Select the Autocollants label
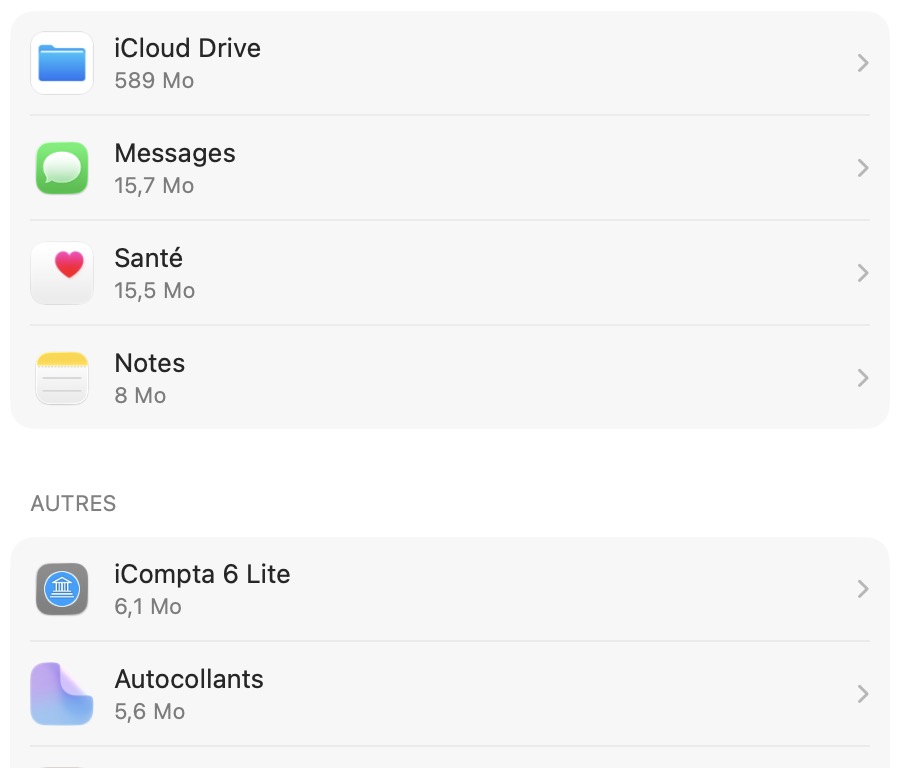898x768 pixels. click(189, 679)
